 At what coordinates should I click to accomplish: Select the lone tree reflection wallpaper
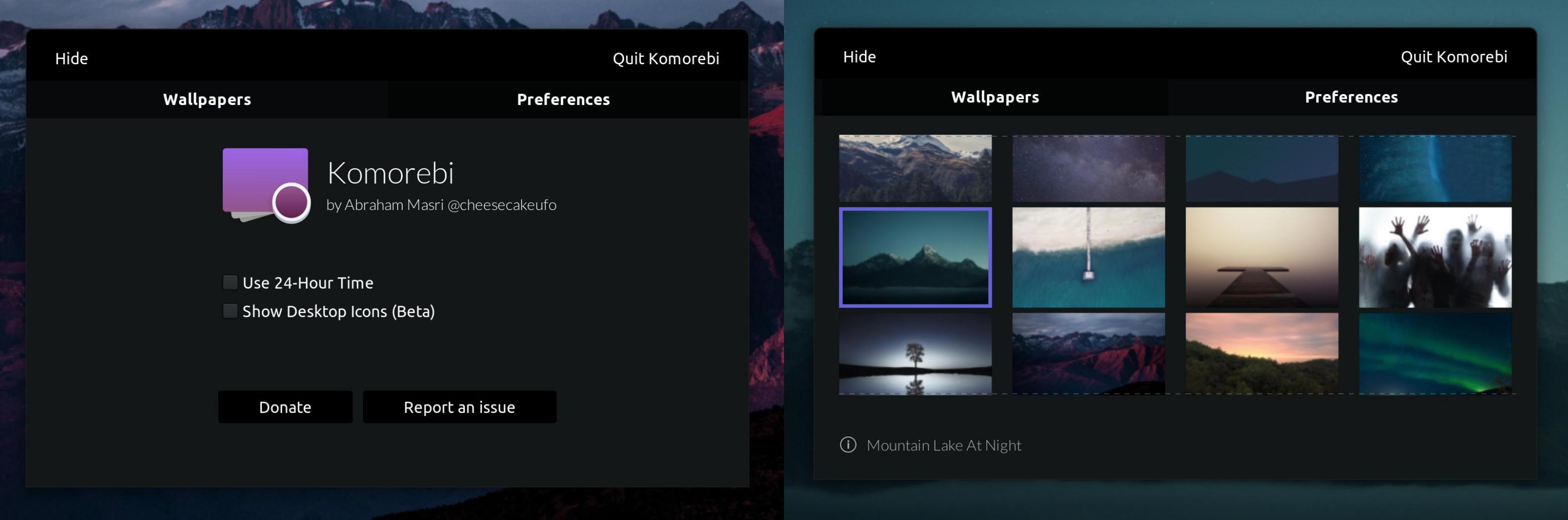(x=915, y=354)
